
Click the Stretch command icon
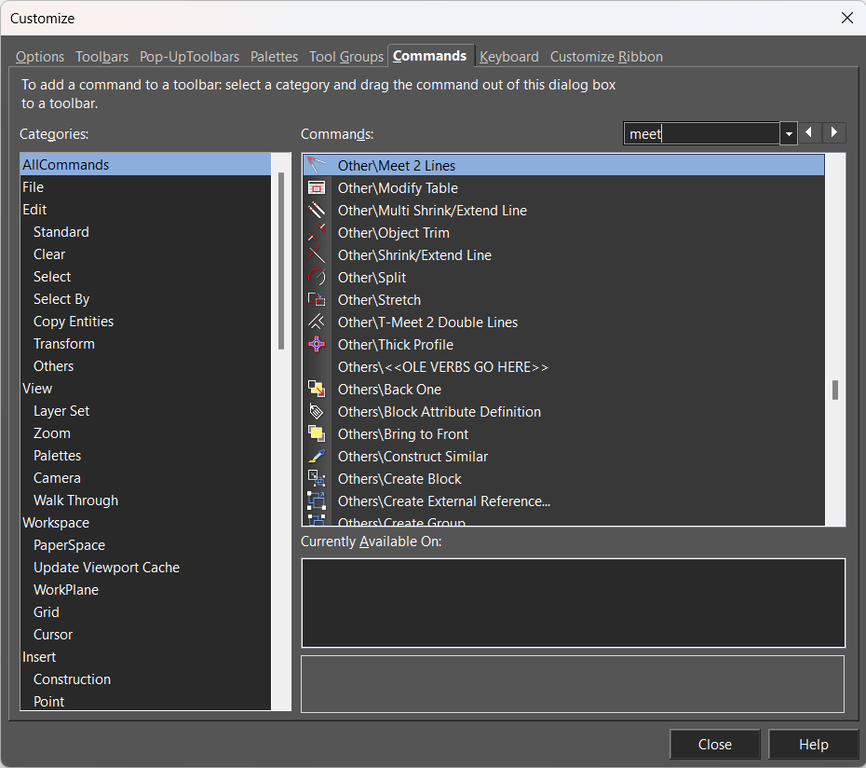(317, 300)
